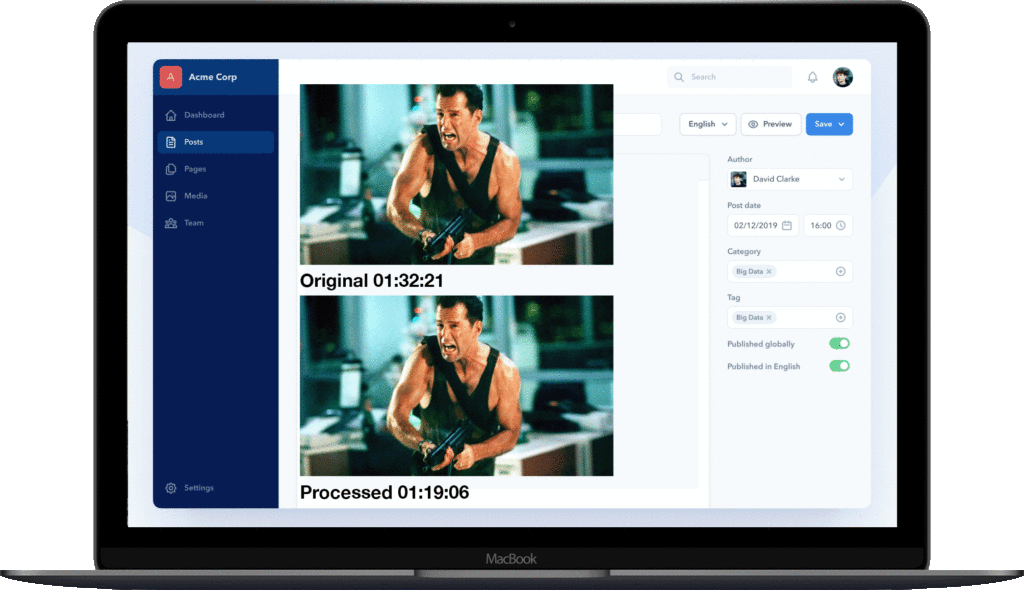Screen dimensions: 1024x590
Task: Click the Preview button
Action: (771, 124)
